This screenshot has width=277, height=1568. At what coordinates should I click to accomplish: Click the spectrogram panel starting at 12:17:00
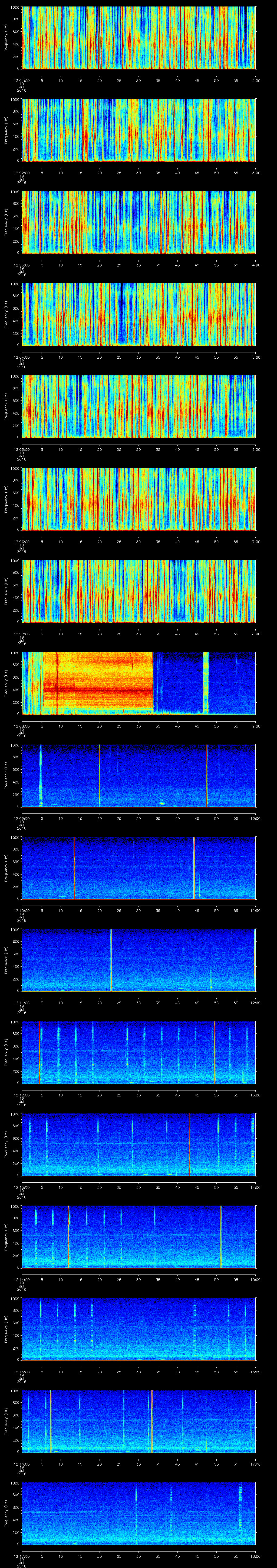click(139, 1513)
